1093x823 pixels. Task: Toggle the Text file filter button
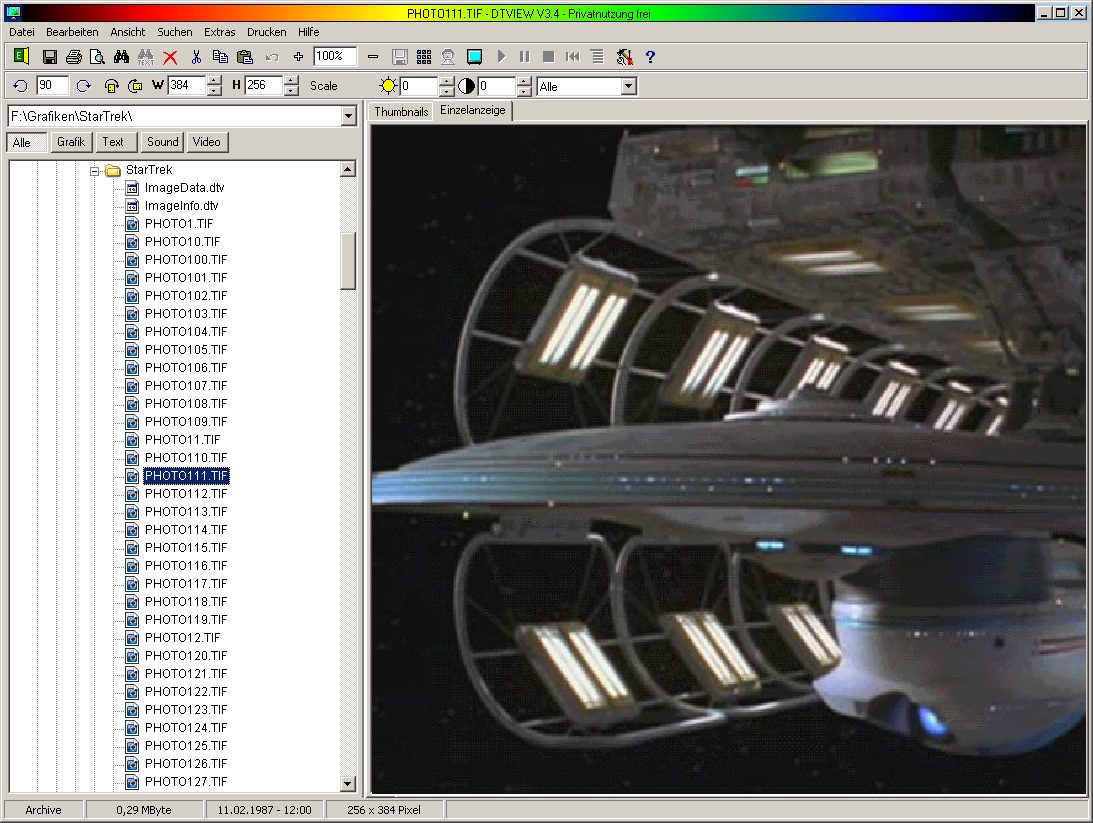point(116,142)
